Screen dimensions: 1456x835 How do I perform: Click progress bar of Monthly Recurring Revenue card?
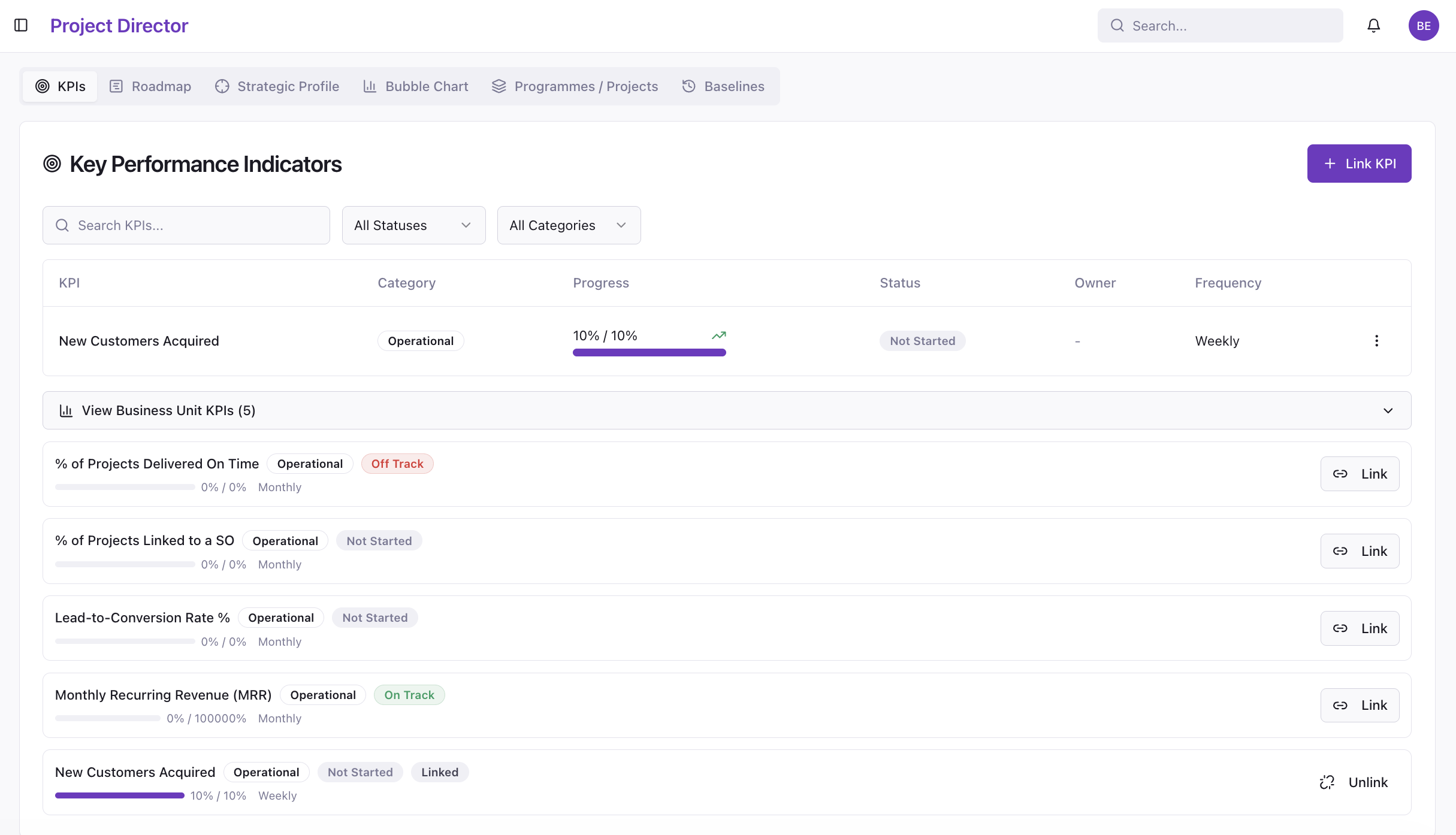click(108, 718)
